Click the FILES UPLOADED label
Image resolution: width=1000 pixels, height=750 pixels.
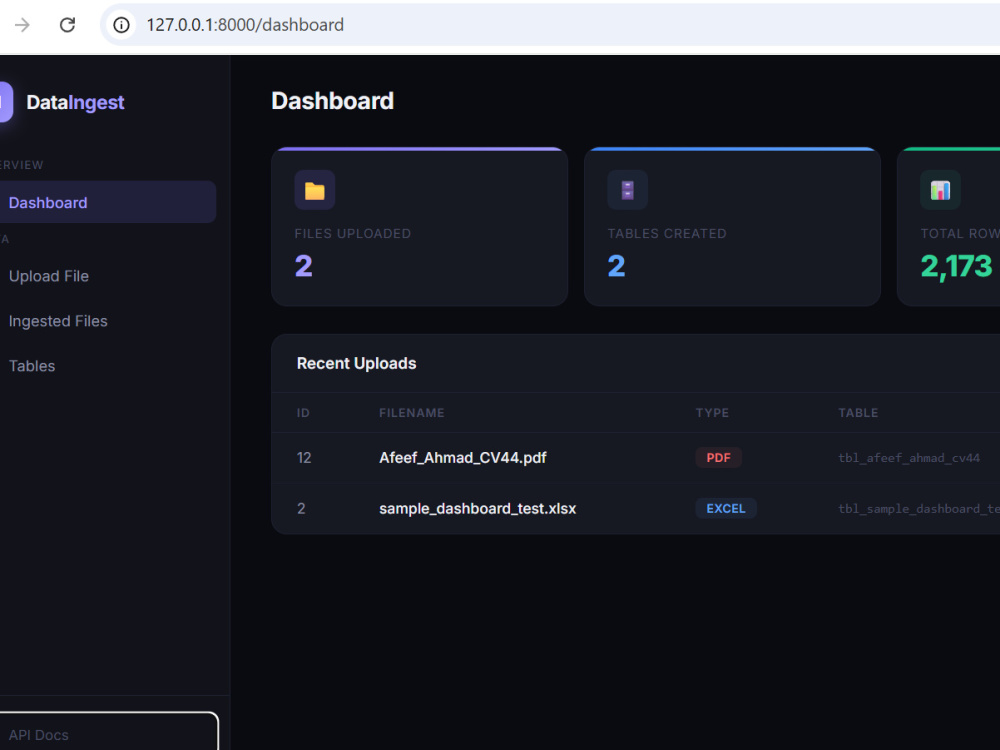(x=353, y=233)
